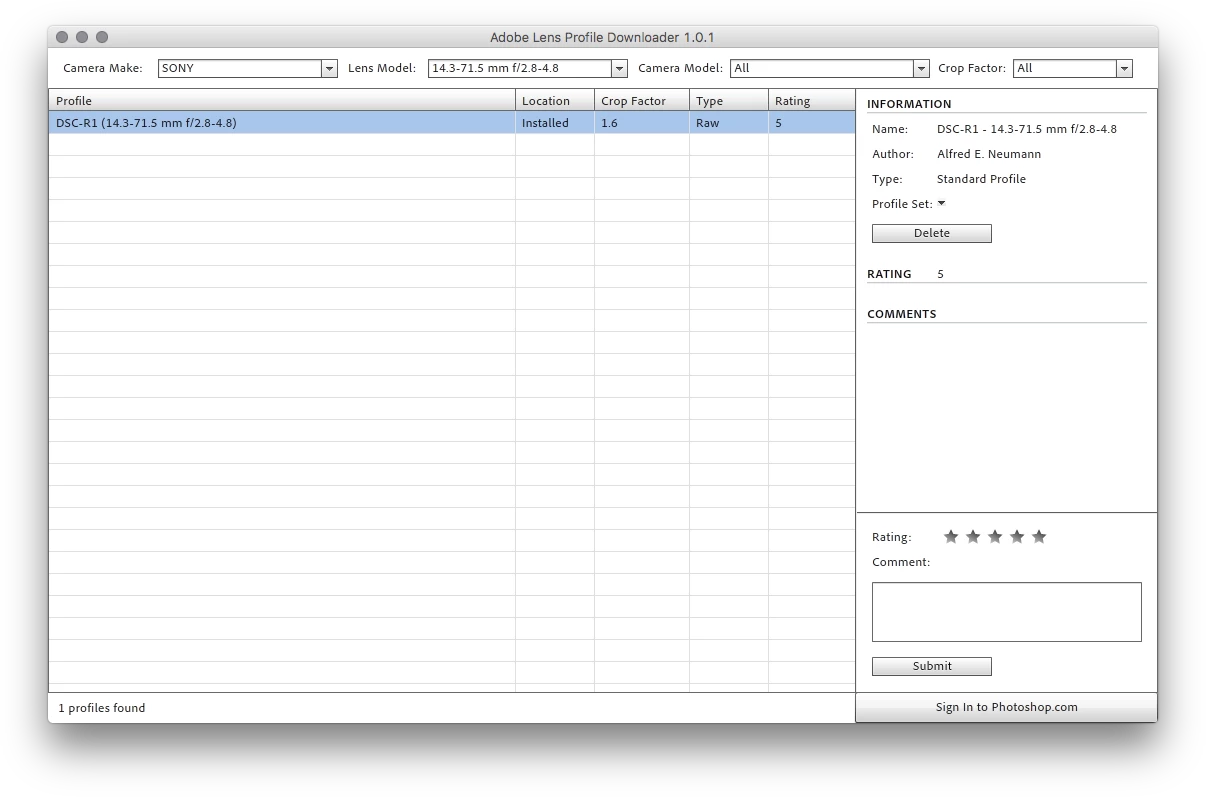This screenshot has height=797, width=1206.
Task: Rate the profile two stars
Action: [x=973, y=537]
